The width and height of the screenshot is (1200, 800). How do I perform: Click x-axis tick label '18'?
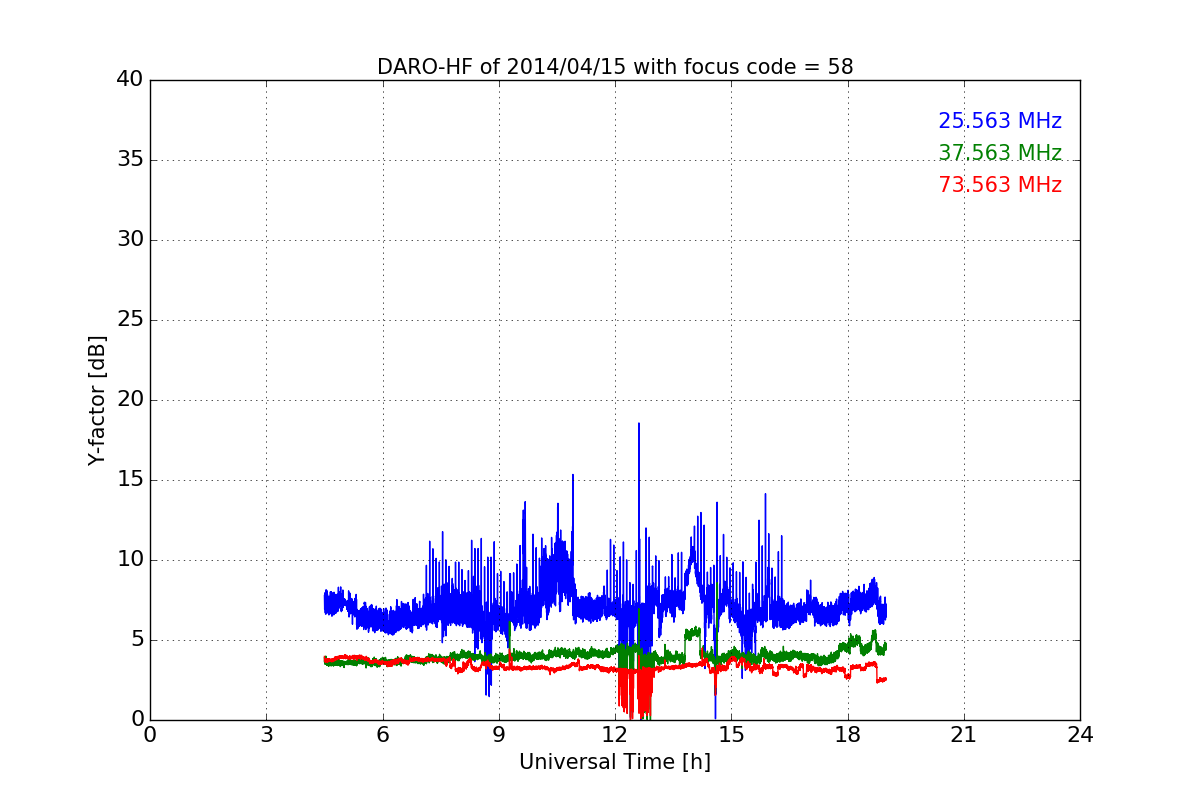coord(848,735)
